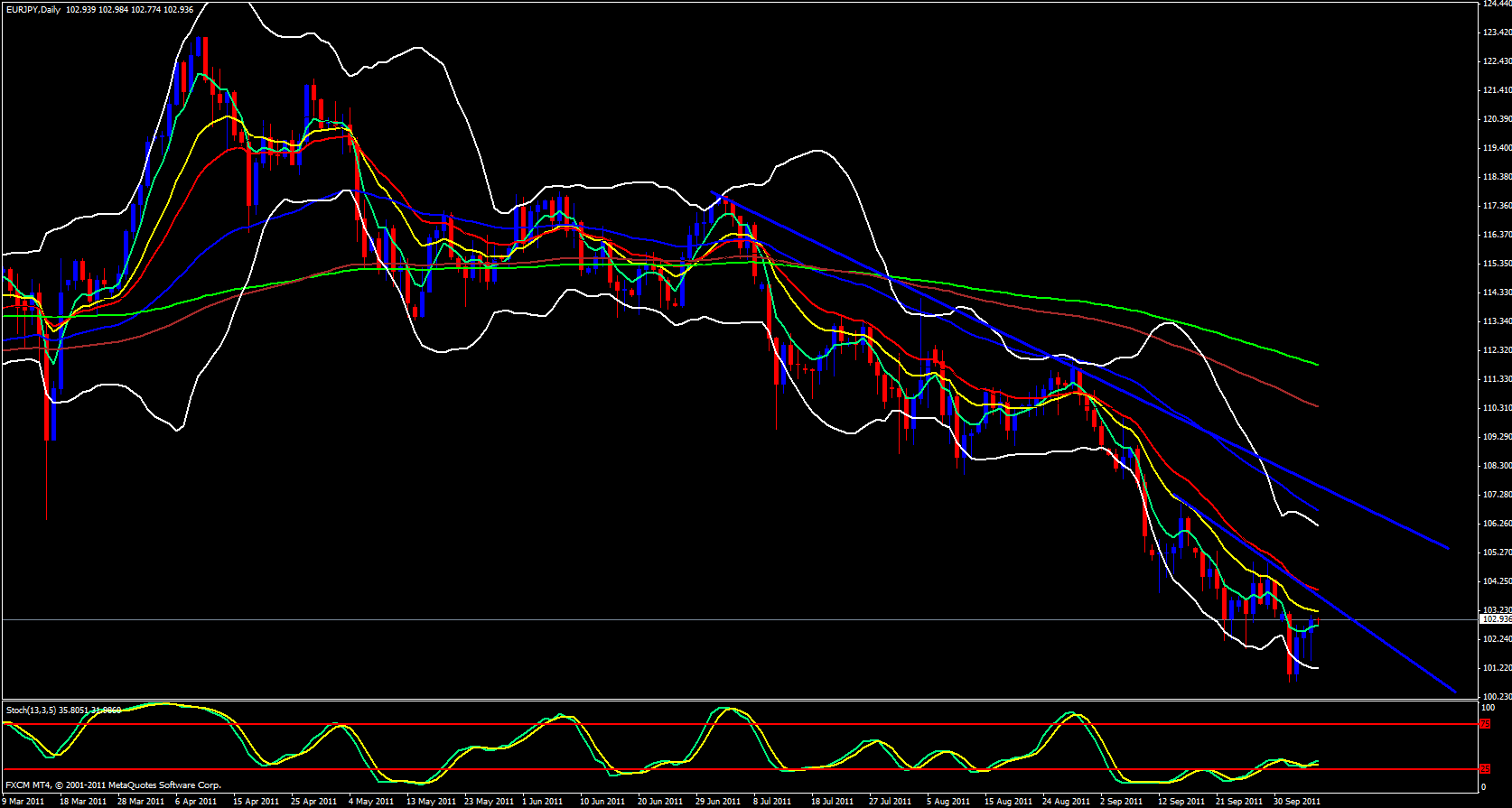
Task: Click the 100 label on stochastic scale
Action: tap(1487, 708)
